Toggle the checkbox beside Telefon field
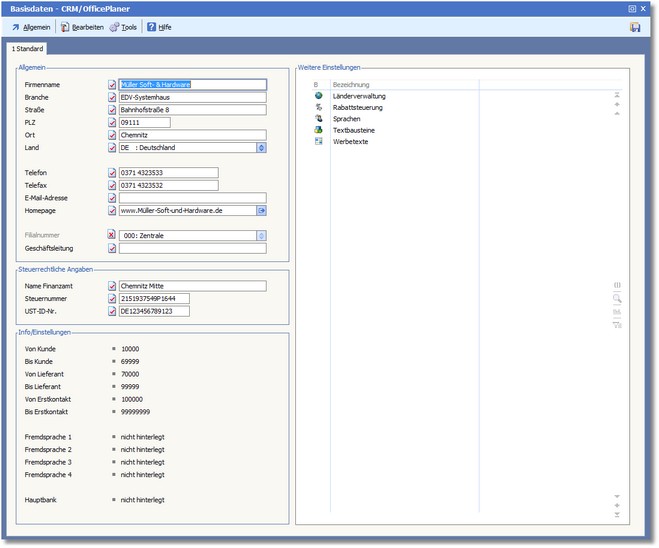Image resolution: width=659 pixels, height=548 pixels. 112,173
